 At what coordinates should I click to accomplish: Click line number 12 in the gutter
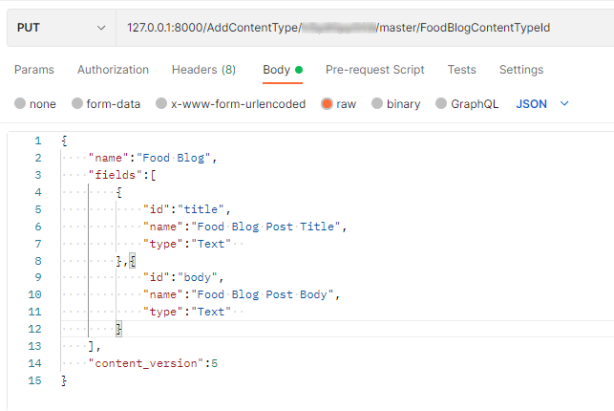34,329
